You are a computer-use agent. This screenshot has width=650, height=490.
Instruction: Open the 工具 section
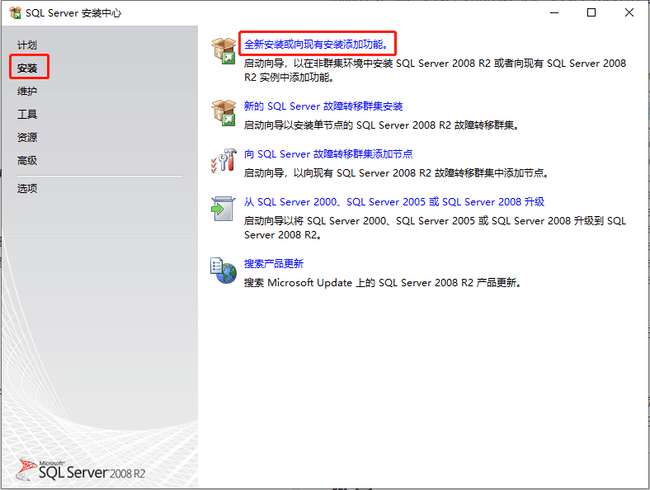click(x=27, y=114)
